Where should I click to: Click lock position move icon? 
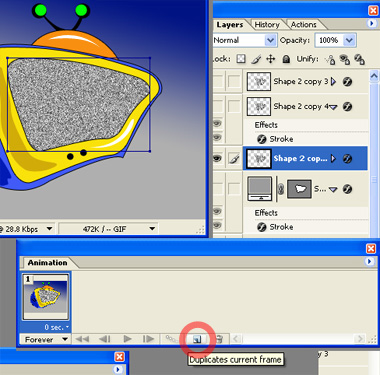point(271,59)
